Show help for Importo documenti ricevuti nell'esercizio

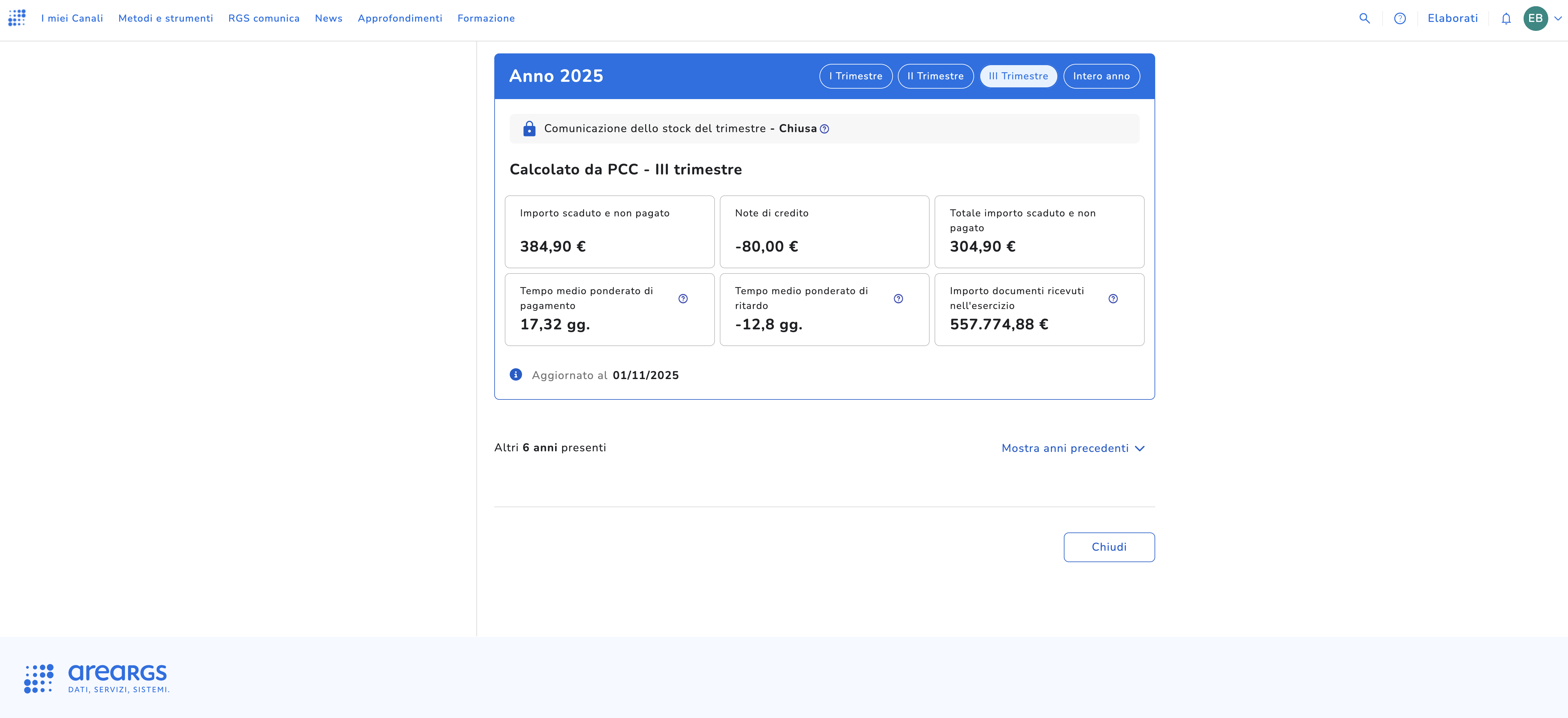pos(1113,298)
